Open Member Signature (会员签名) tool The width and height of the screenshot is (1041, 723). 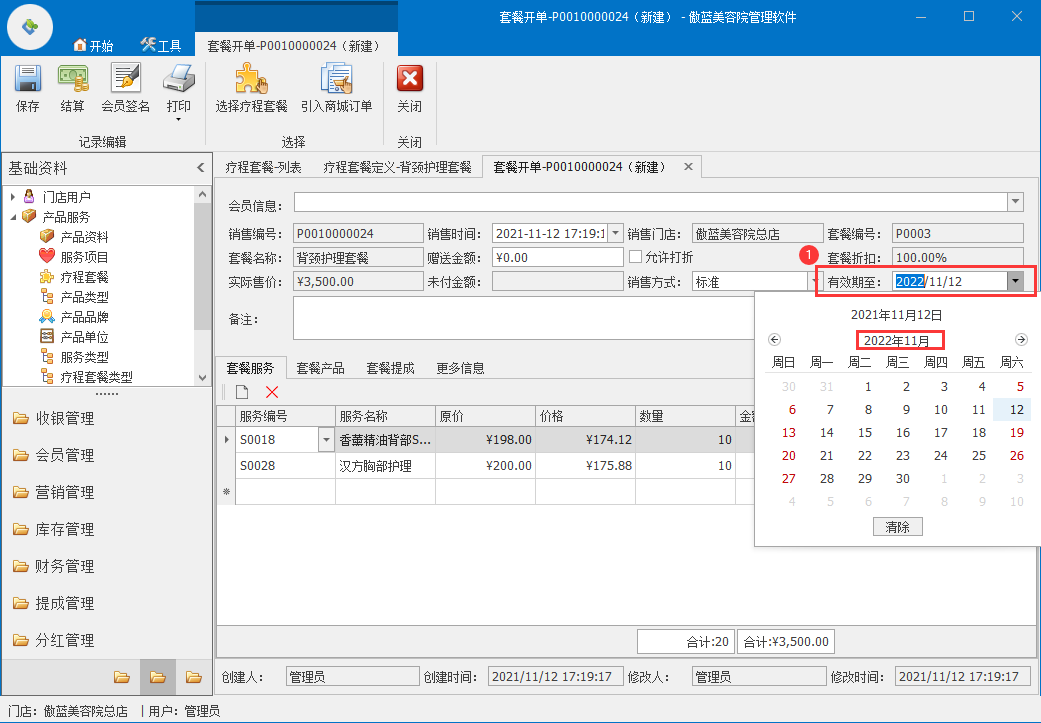(126, 80)
